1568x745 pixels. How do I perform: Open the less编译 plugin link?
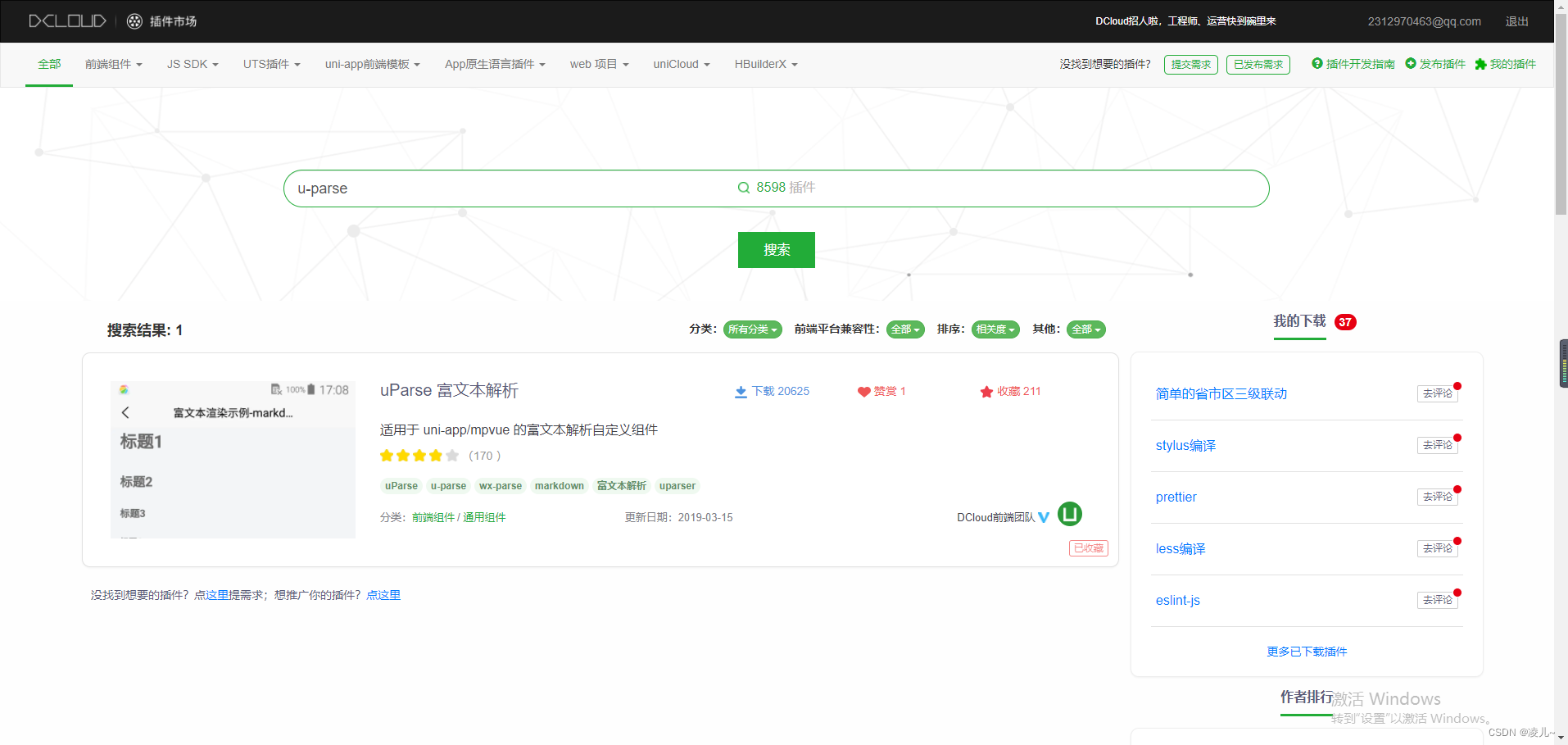(x=1181, y=549)
